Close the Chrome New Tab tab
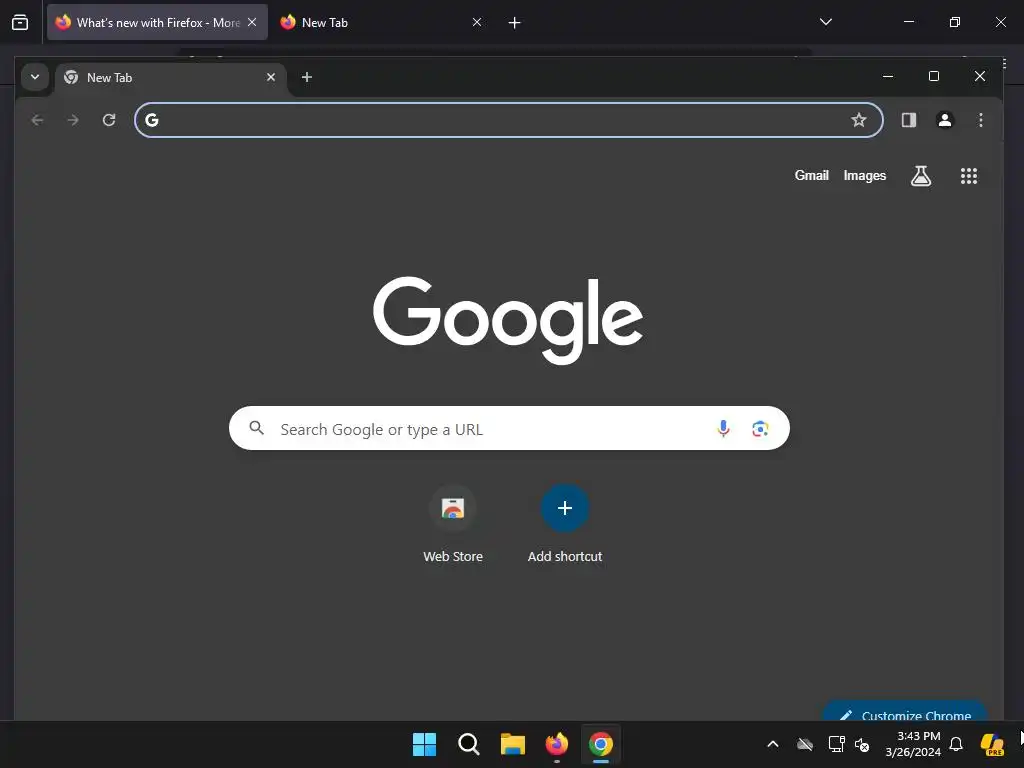 (x=271, y=77)
